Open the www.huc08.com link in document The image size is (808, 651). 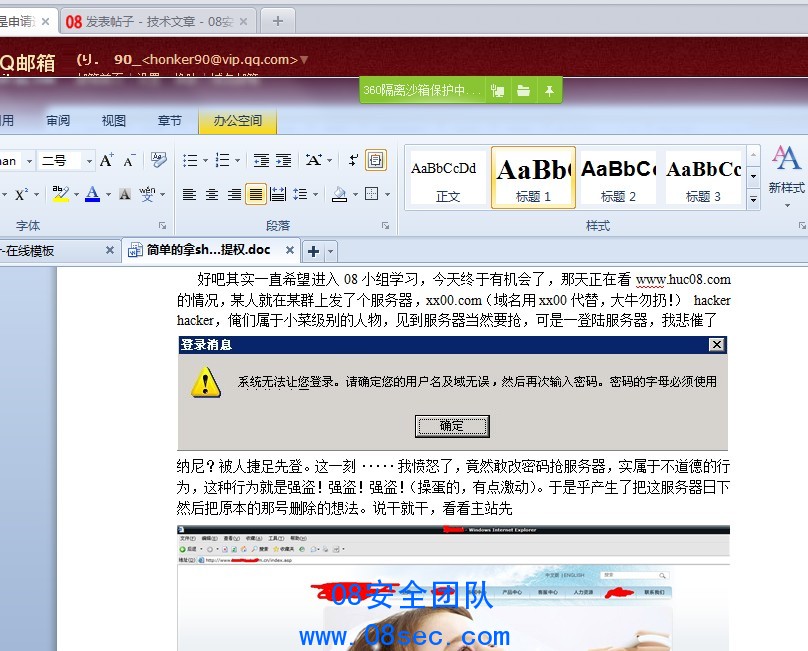pyautogui.click(x=683, y=279)
